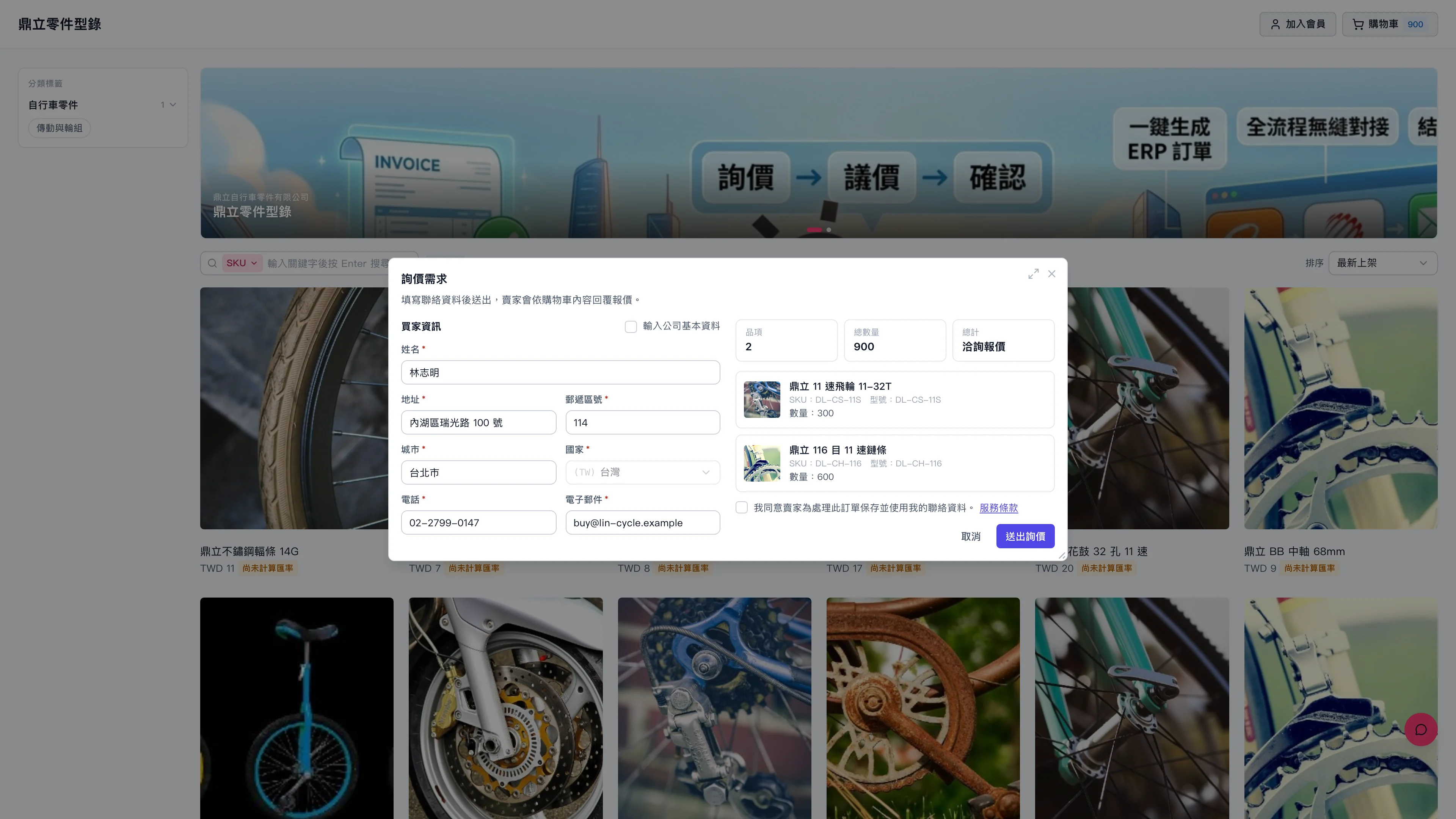Image resolution: width=1456 pixels, height=819 pixels.
Task: Open the SKU search type dropdown
Action: tap(242, 263)
